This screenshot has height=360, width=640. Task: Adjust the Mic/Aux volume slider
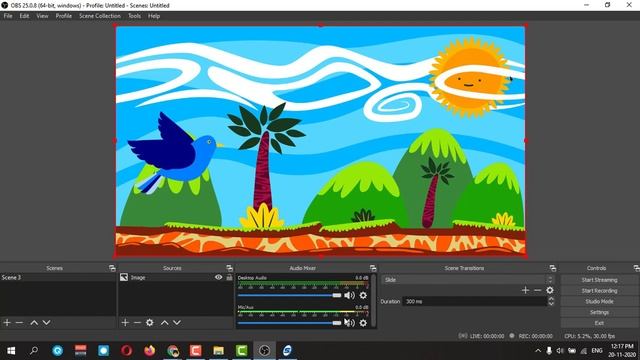pos(289,323)
